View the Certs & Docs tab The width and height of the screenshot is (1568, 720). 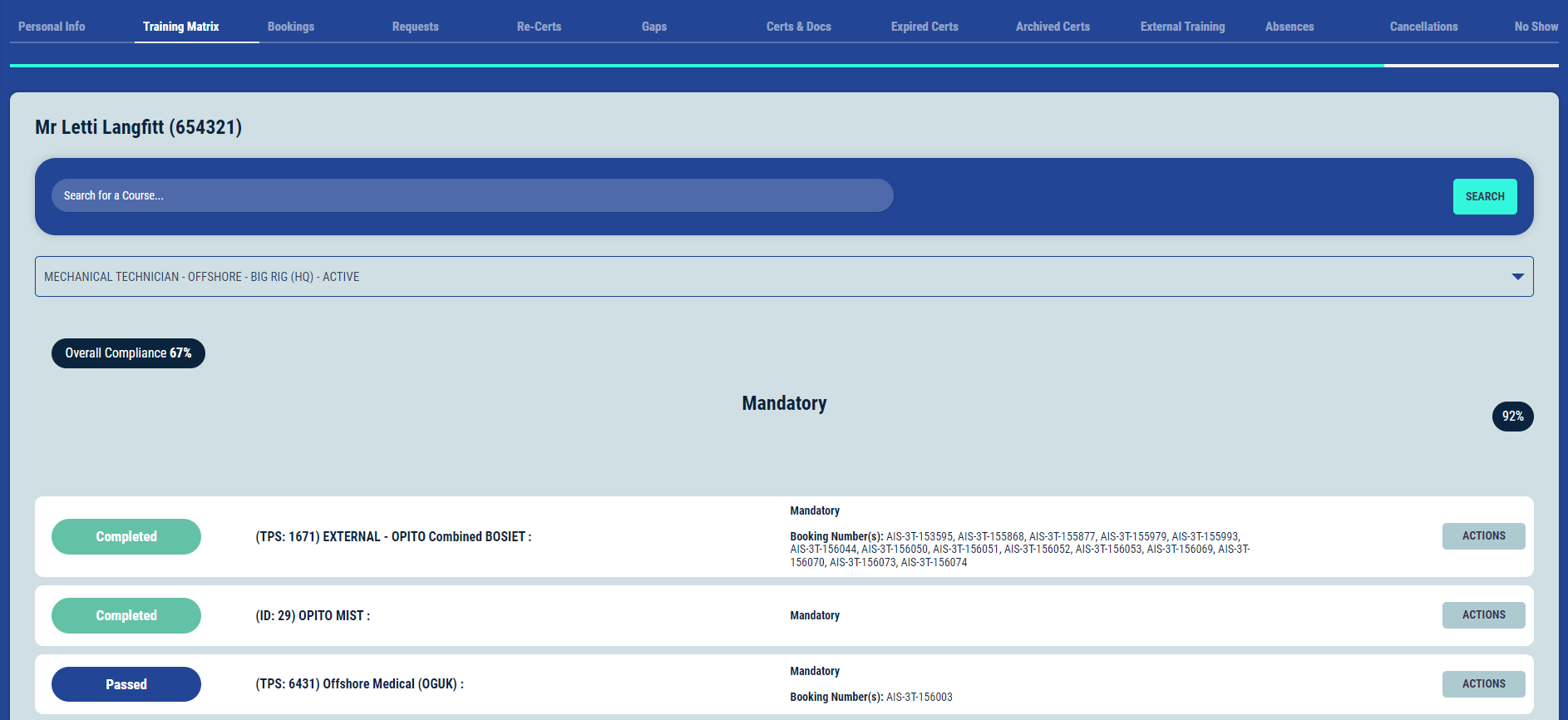[x=798, y=27]
